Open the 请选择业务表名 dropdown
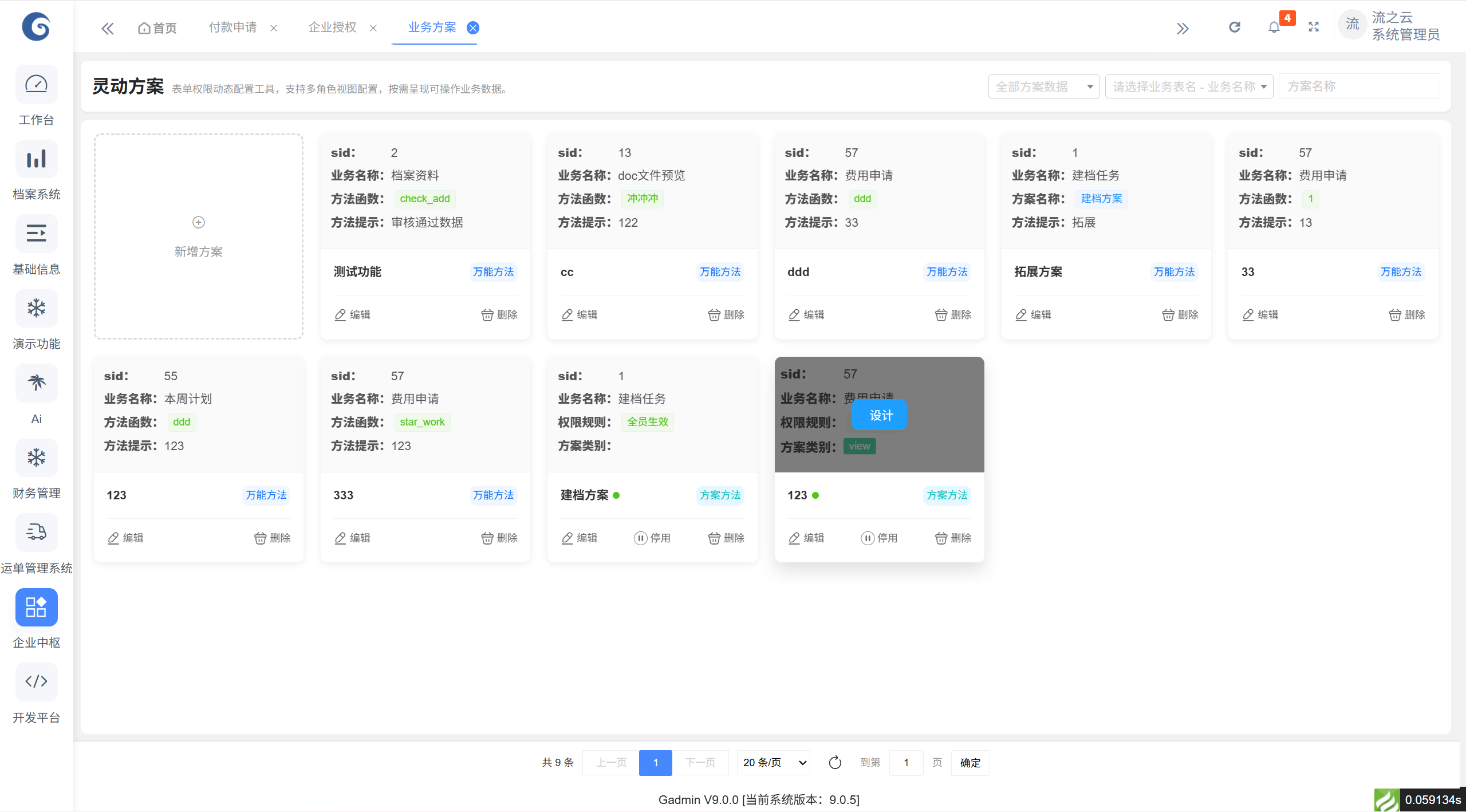Image resolution: width=1466 pixels, height=812 pixels. 1189,86
